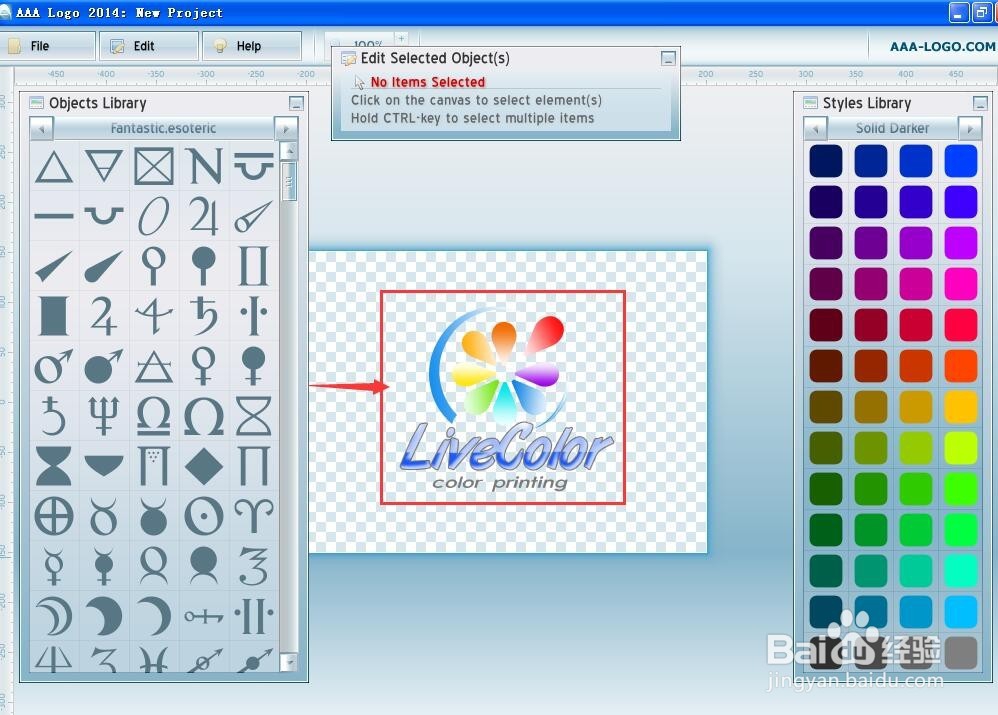The image size is (998, 715).
Task: Insert the crossed square symbol
Action: (154, 167)
